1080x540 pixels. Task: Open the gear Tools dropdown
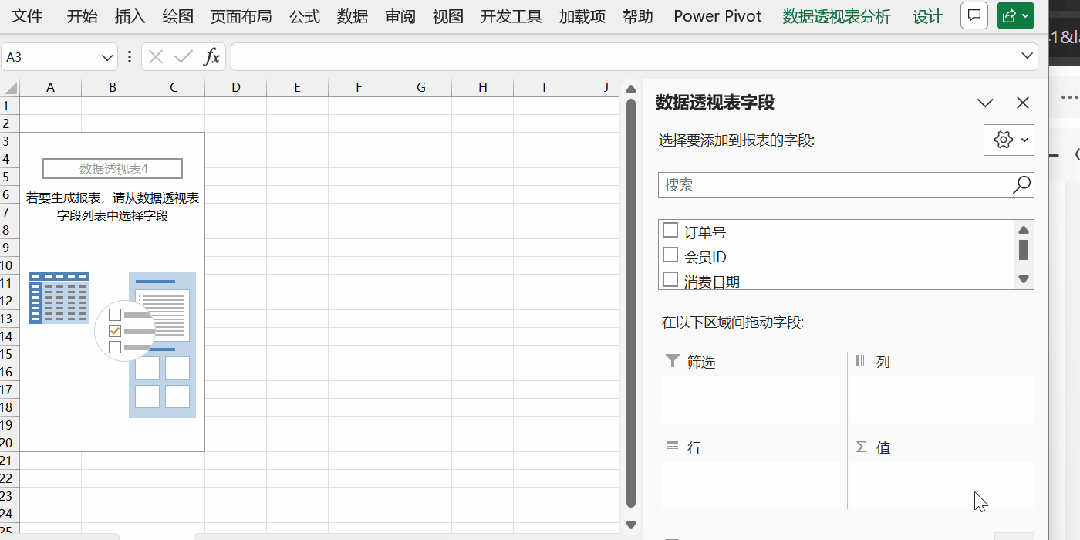click(1010, 140)
